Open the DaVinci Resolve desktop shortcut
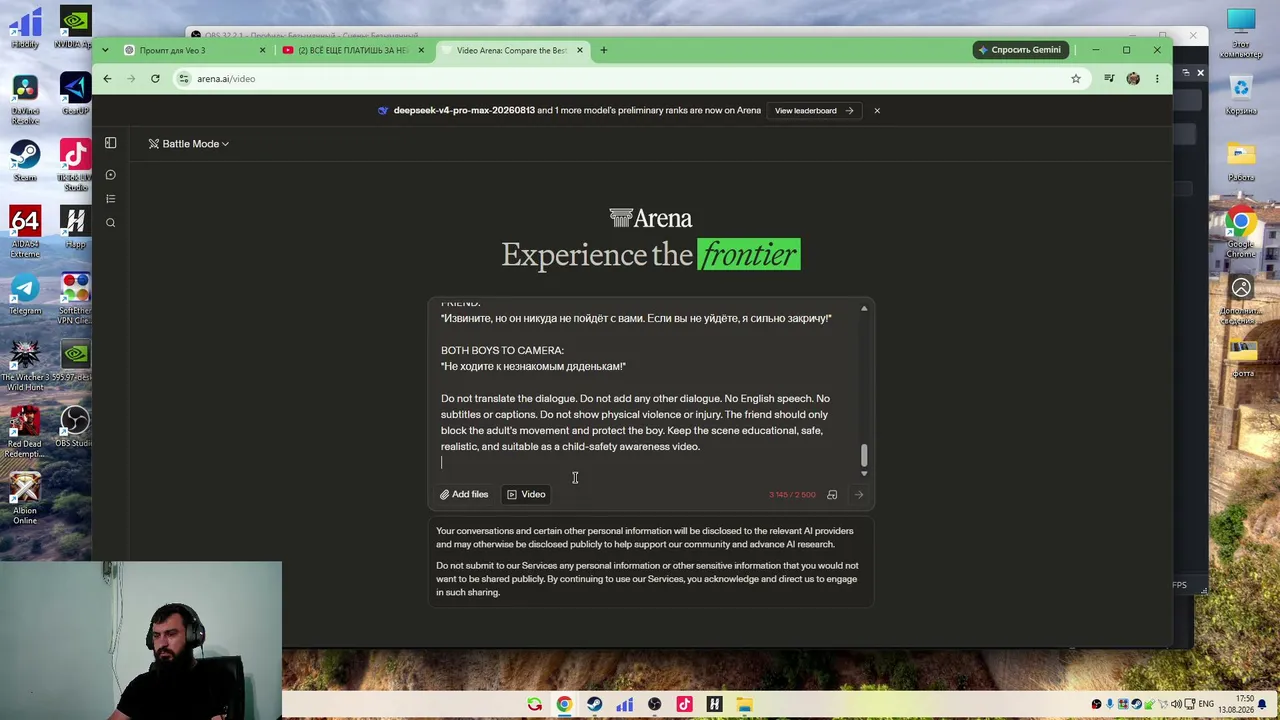This screenshot has height=720, width=1280. 25,99
